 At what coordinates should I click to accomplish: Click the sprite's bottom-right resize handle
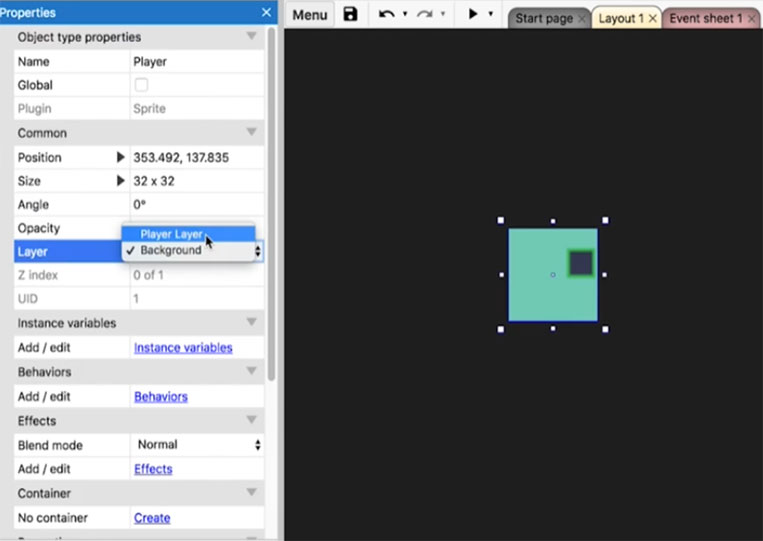605,329
